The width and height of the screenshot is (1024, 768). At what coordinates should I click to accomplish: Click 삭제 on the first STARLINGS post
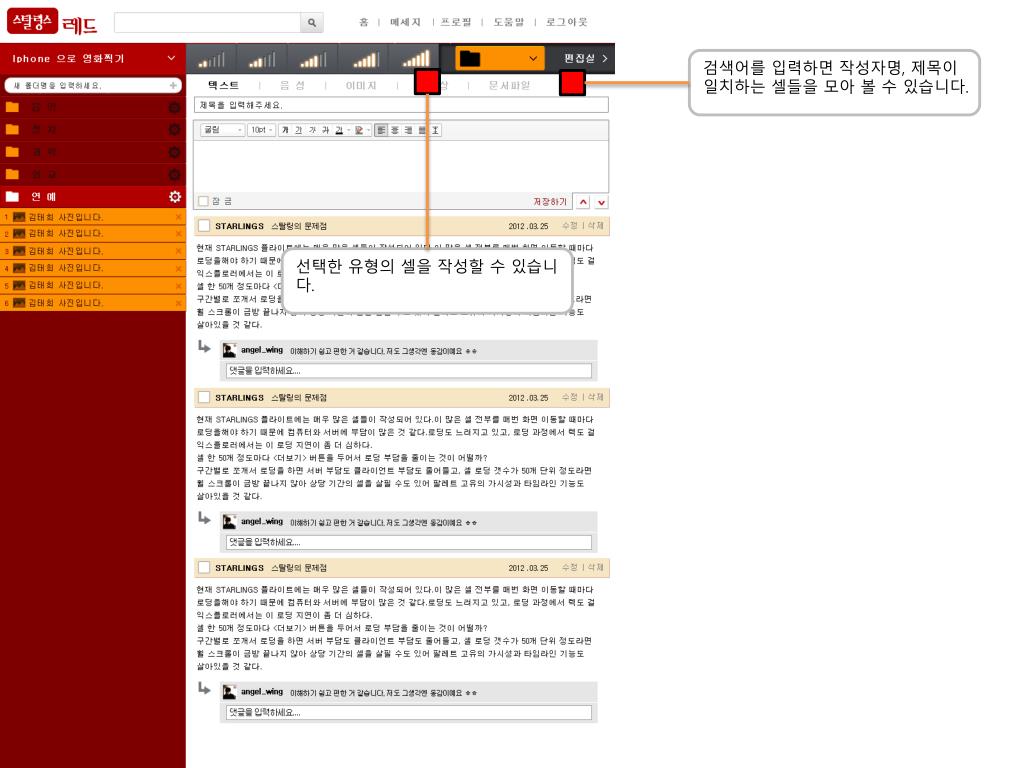(x=595, y=225)
